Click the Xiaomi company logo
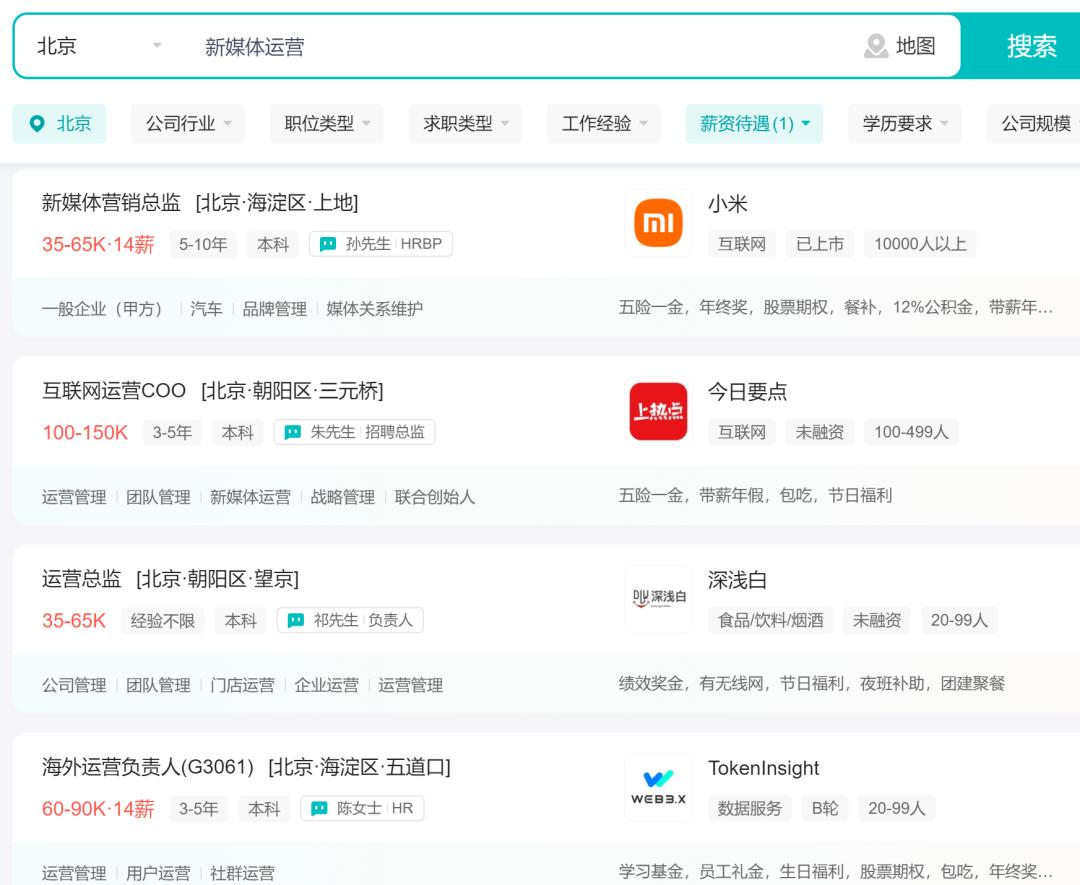Screen dimensions: 1080x885 [658, 222]
